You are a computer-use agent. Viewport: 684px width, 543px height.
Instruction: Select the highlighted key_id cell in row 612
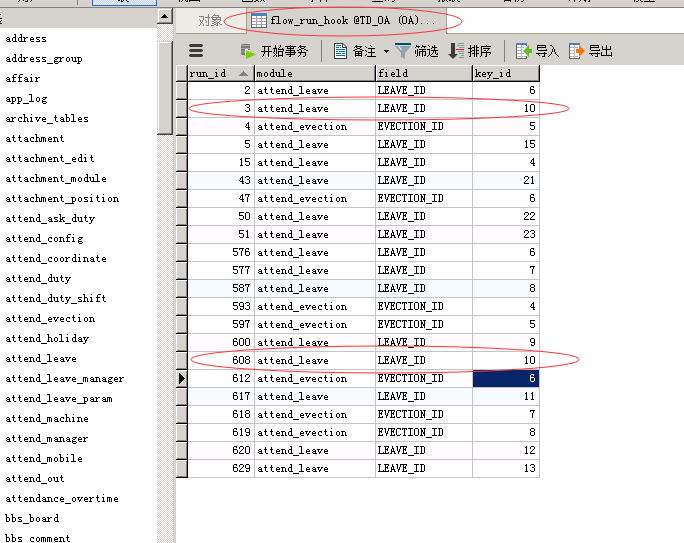505,379
